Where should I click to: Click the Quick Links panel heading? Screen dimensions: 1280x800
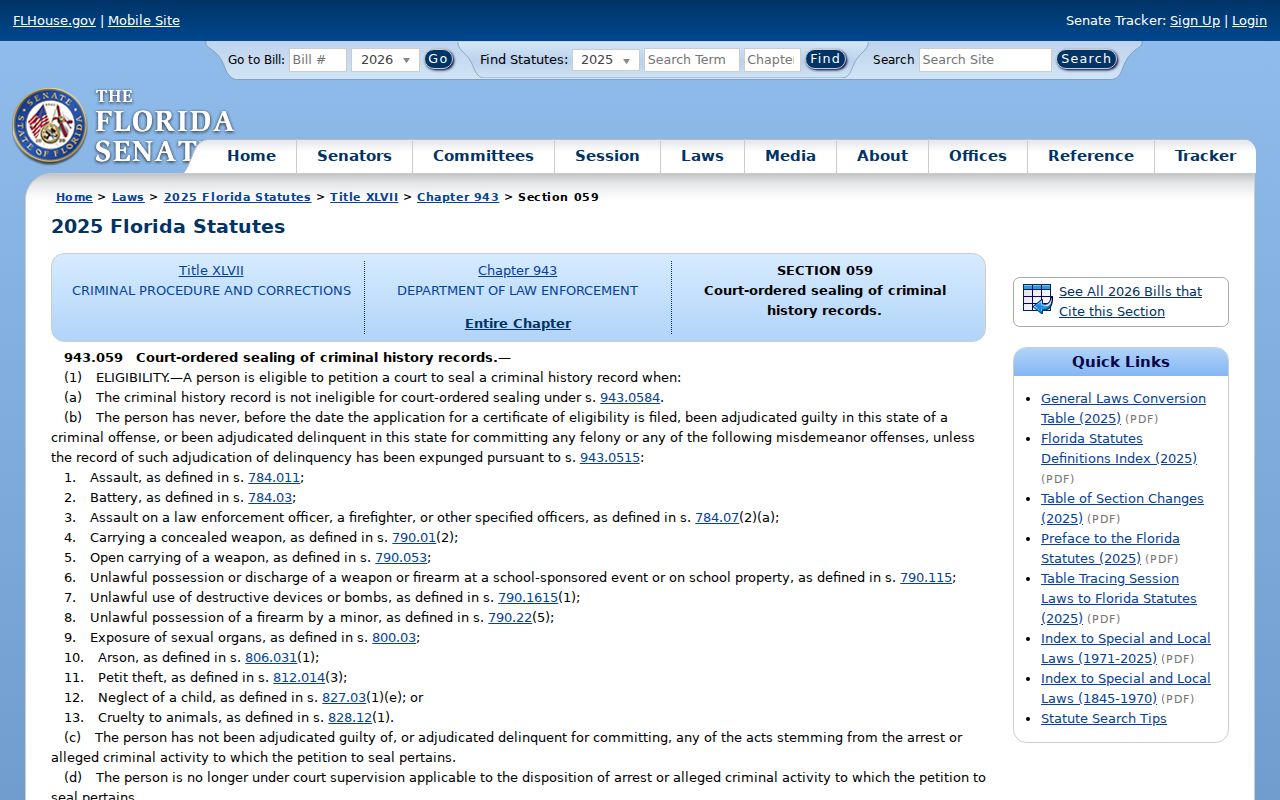(x=1120, y=362)
